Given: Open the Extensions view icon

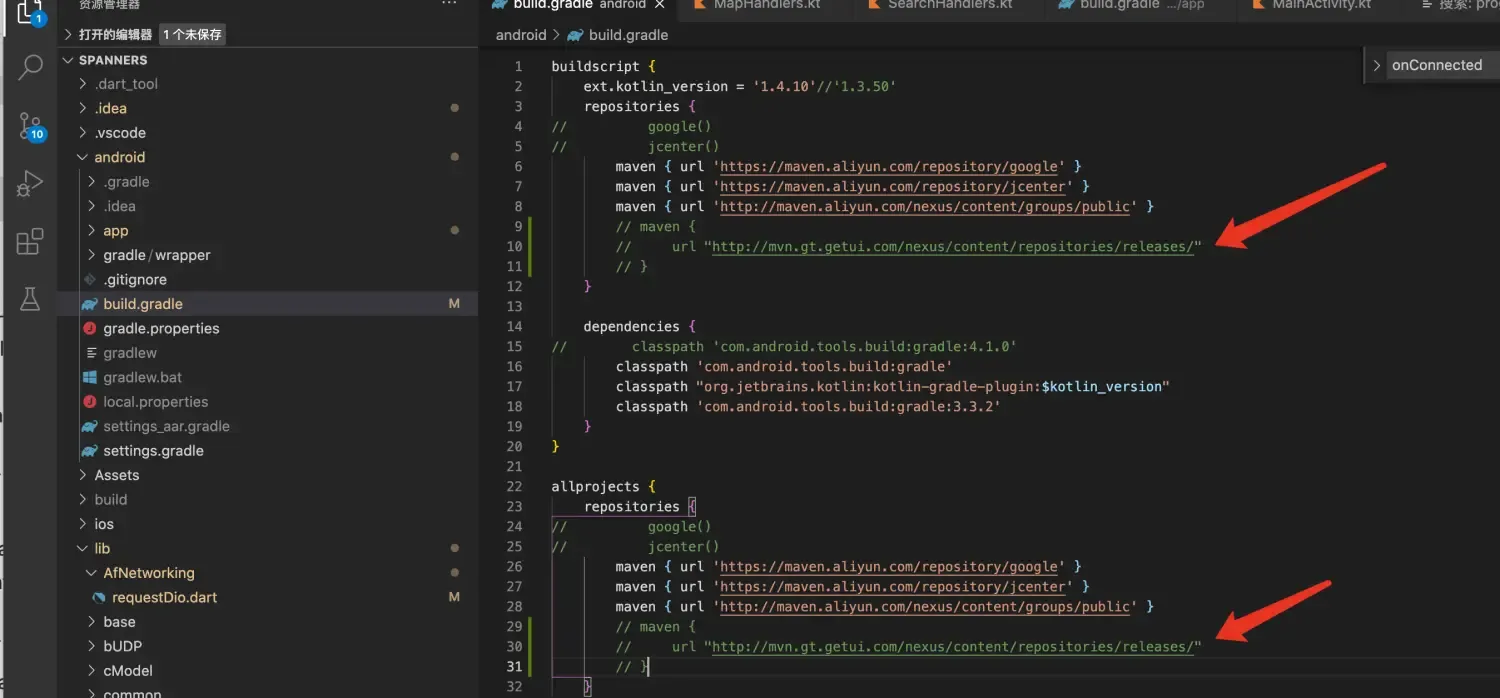Looking at the screenshot, I should pyautogui.click(x=30, y=241).
